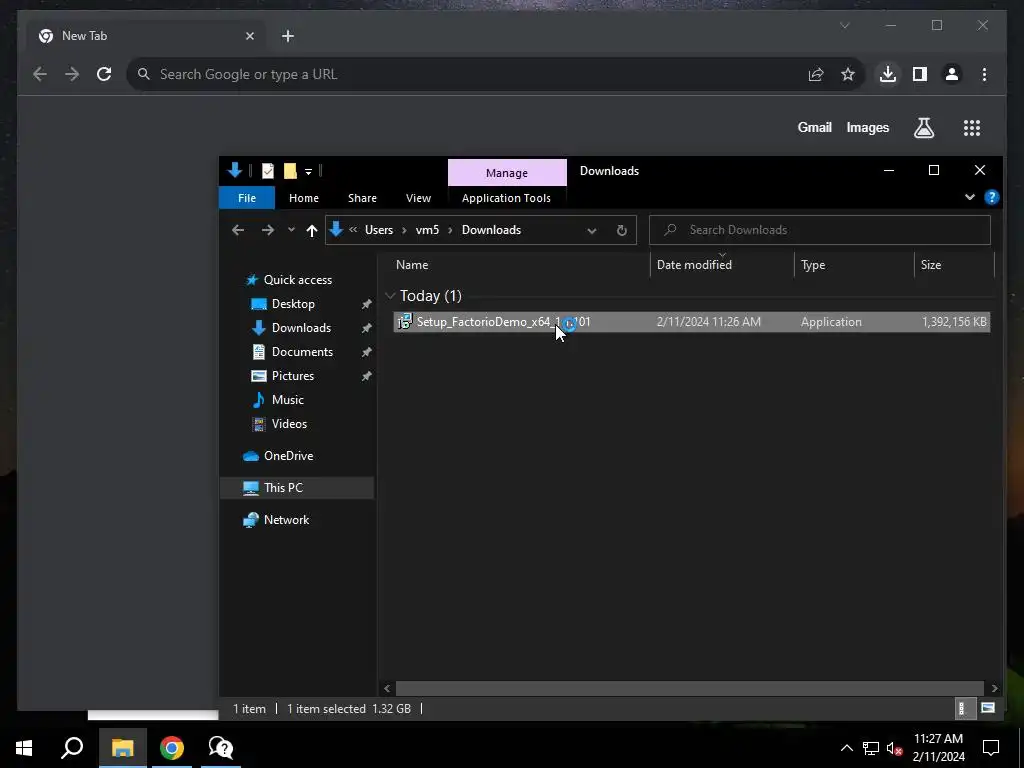Open the Windows Start menu

point(24,748)
